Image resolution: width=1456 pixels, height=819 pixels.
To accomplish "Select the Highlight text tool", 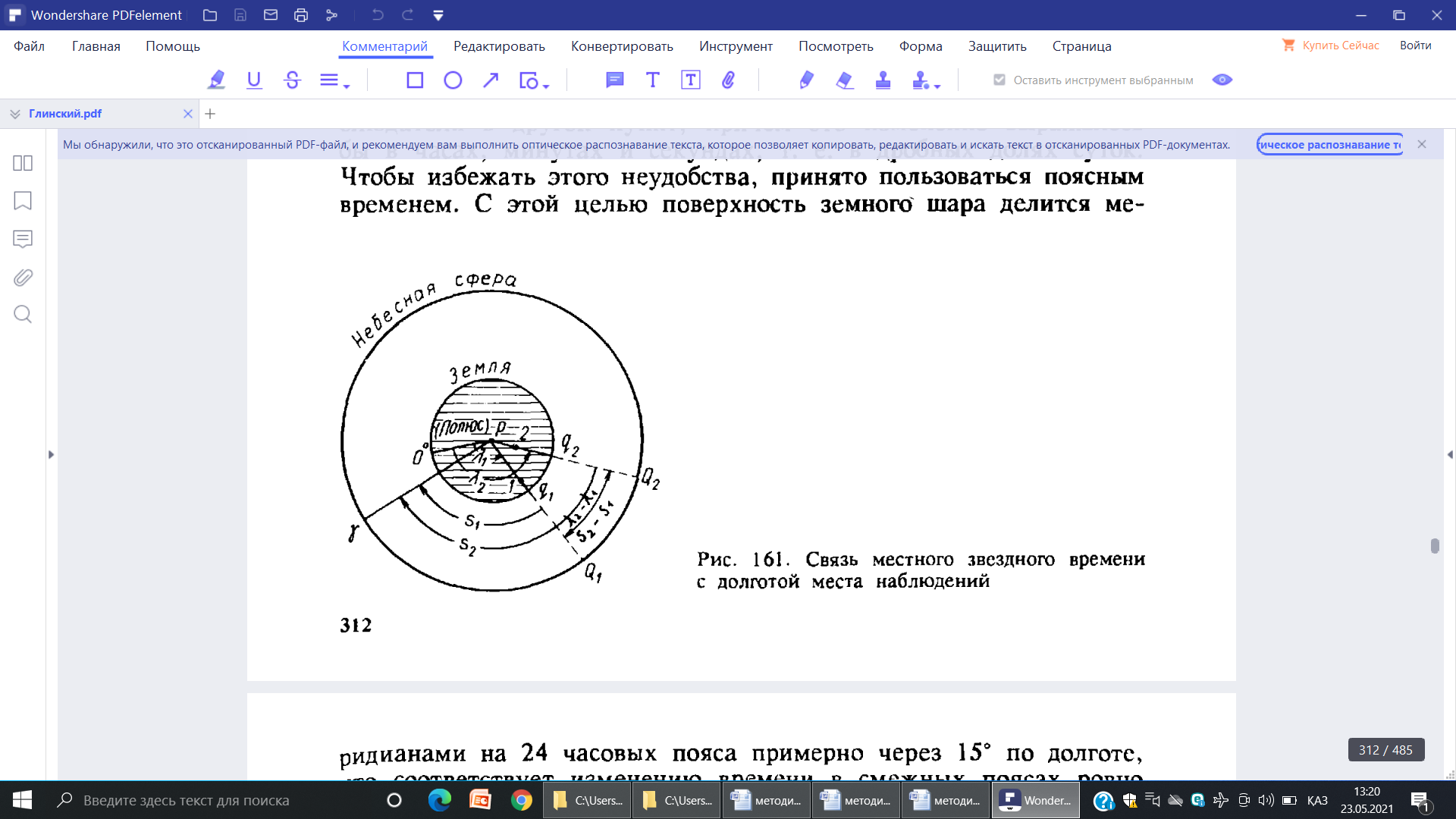I will tap(216, 80).
